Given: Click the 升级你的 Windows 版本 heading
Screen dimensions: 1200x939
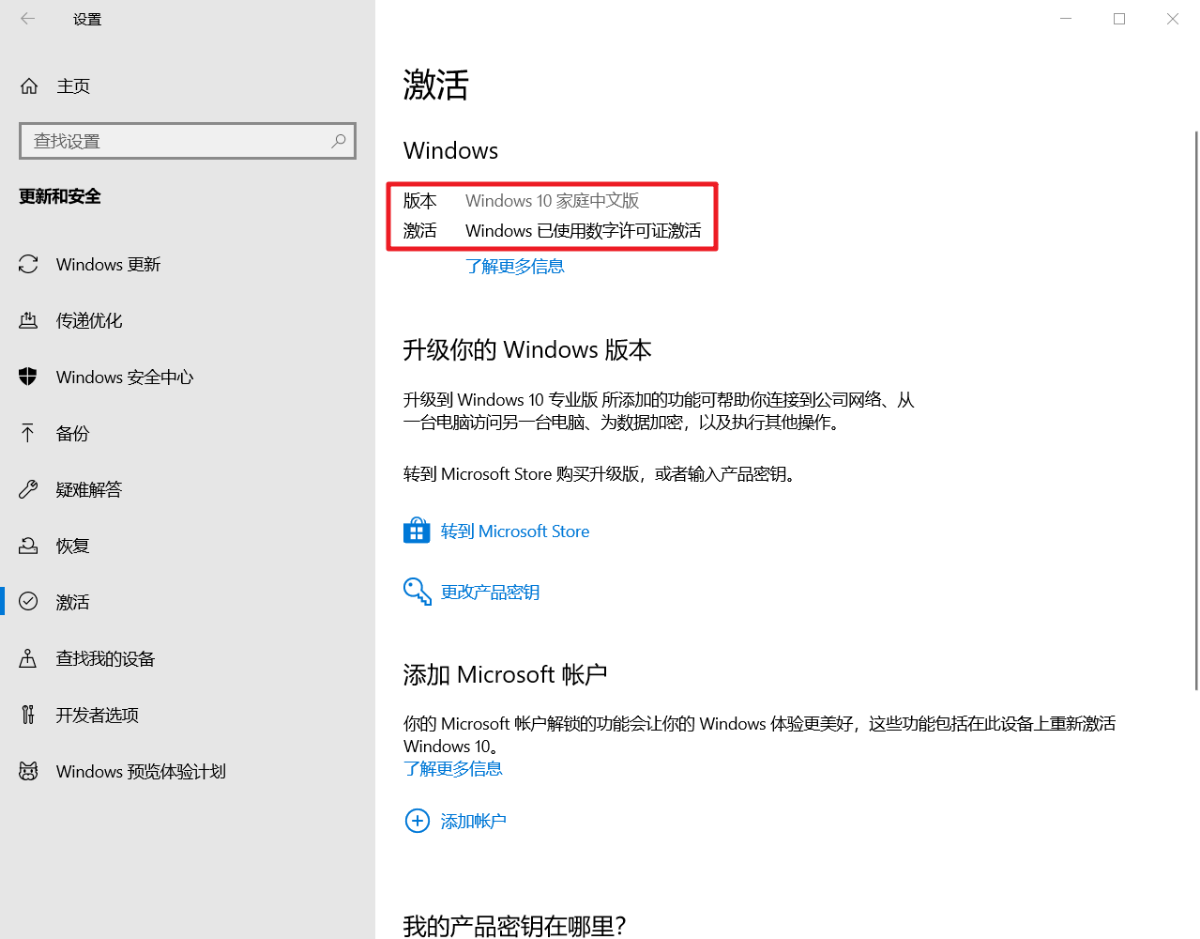Looking at the screenshot, I should [x=527, y=350].
